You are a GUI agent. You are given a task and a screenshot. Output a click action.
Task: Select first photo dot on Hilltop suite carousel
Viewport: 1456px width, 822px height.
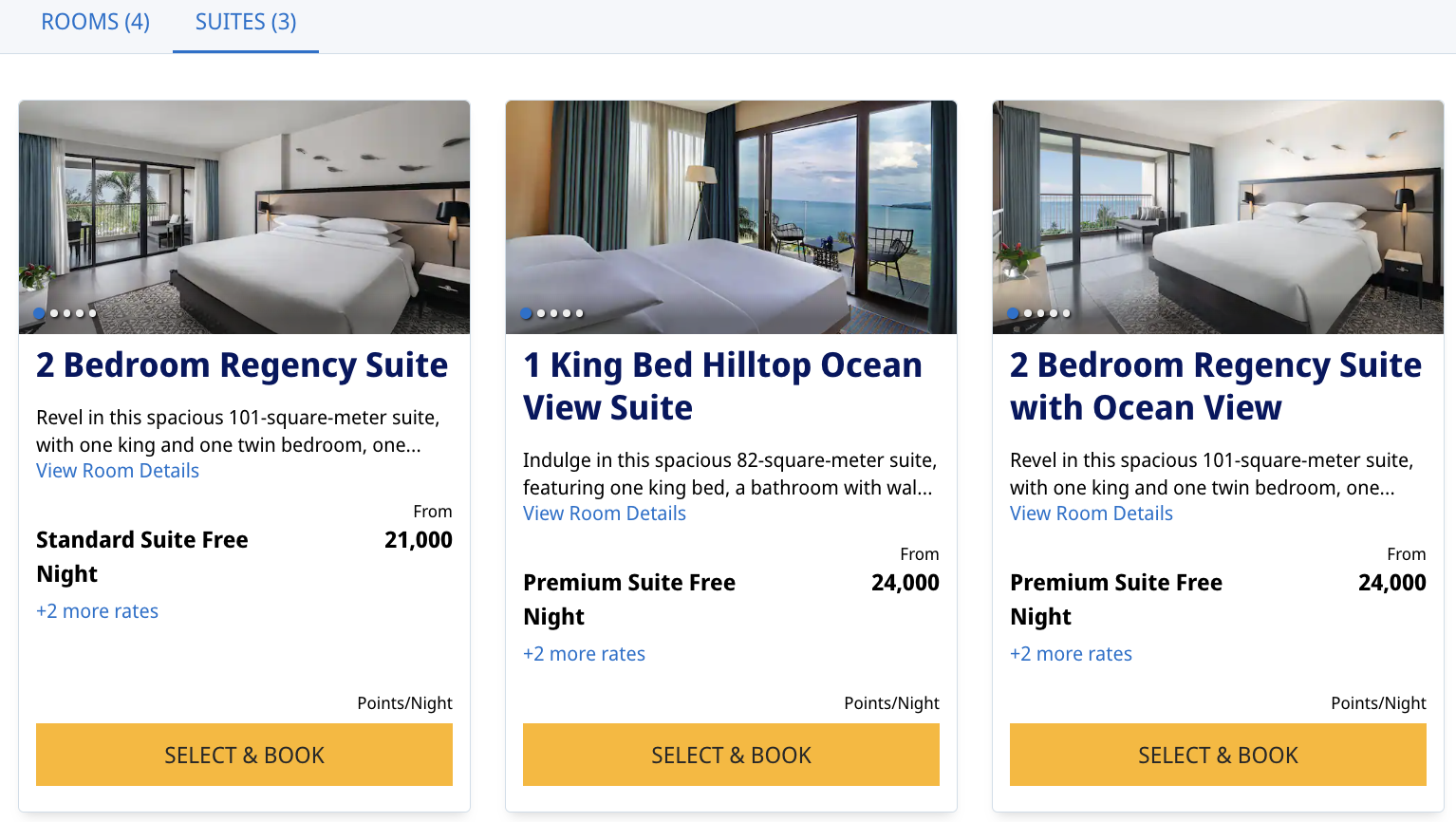tap(525, 312)
